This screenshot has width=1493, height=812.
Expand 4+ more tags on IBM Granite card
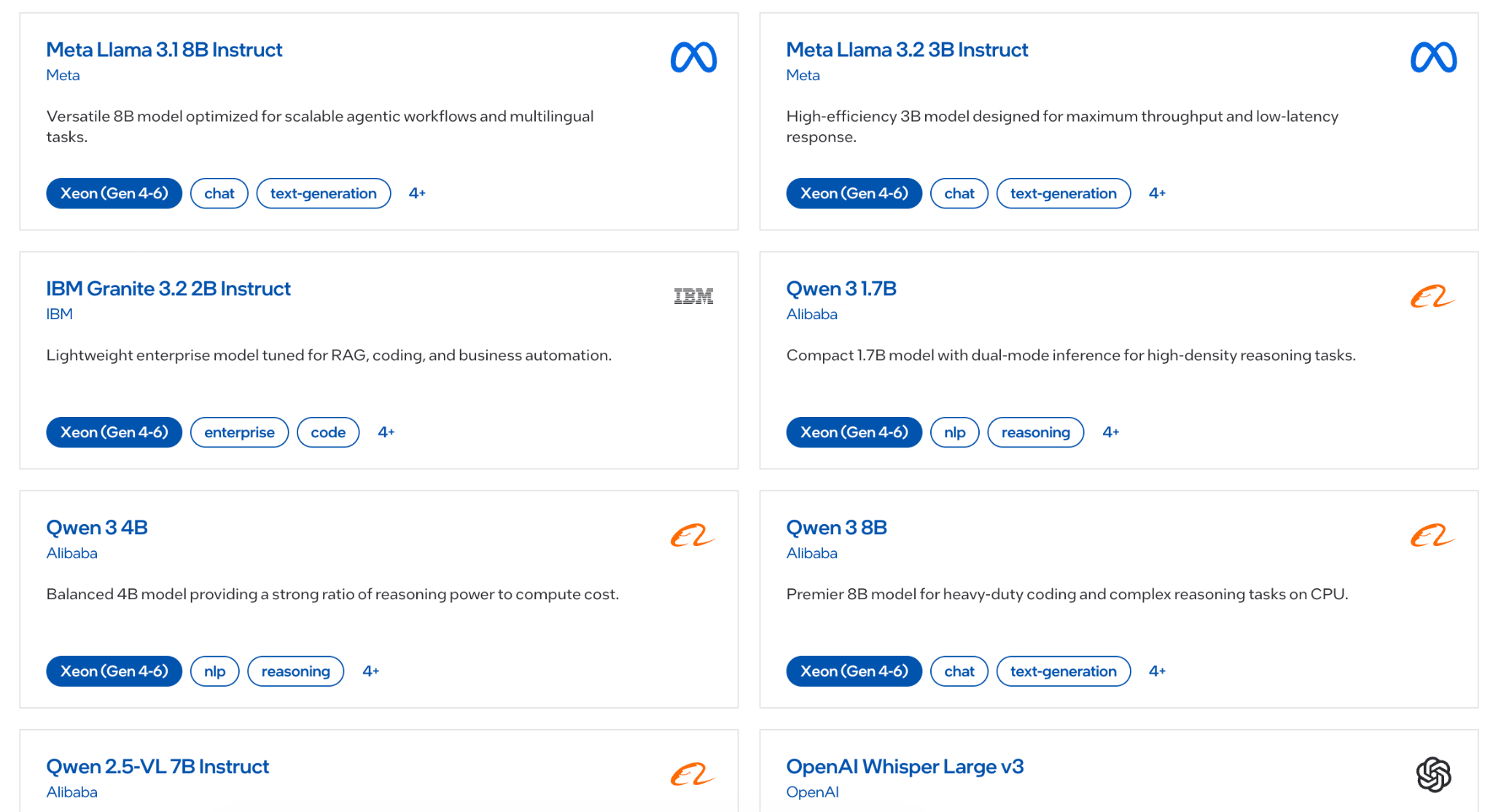click(386, 432)
